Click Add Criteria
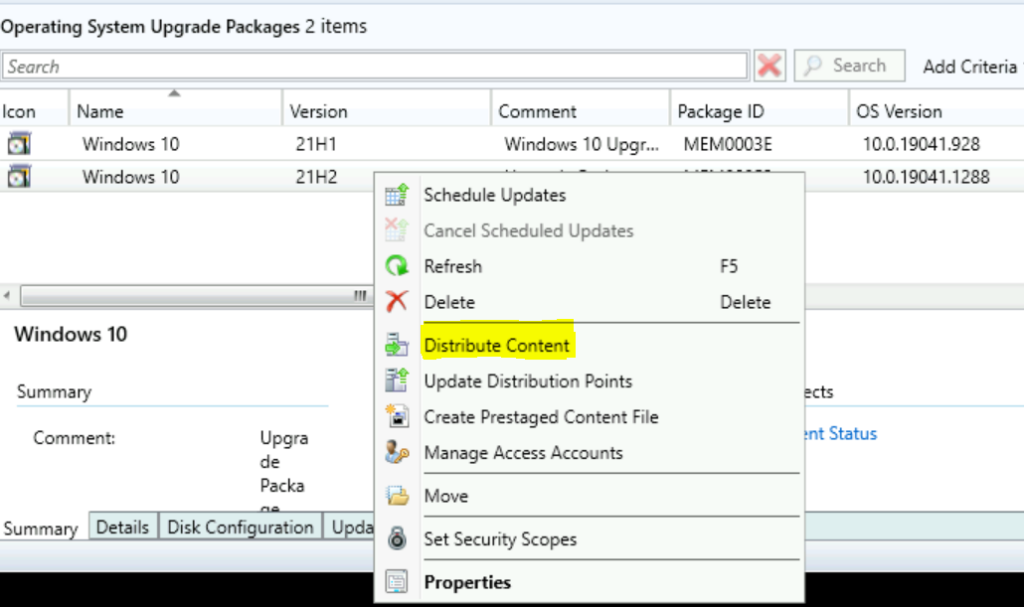The width and height of the screenshot is (1024, 607). tap(969, 67)
